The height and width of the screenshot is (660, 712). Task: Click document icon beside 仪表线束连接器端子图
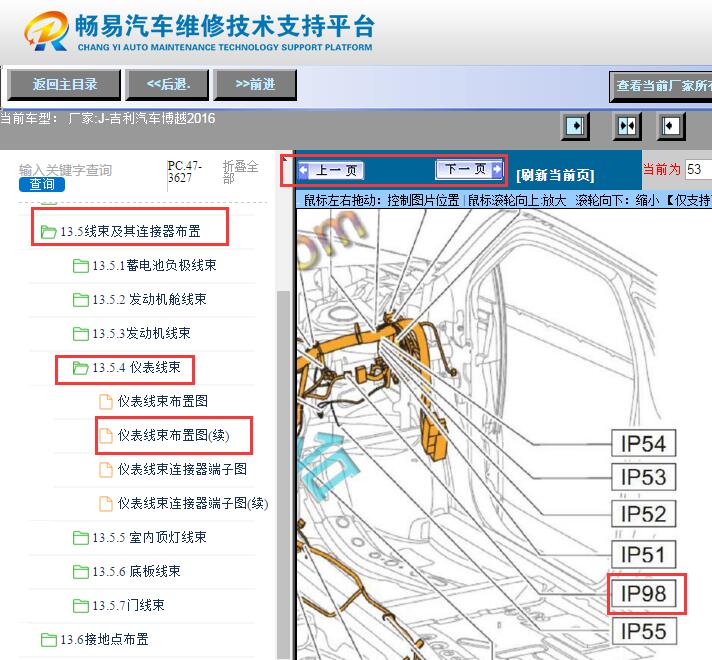click(x=106, y=470)
